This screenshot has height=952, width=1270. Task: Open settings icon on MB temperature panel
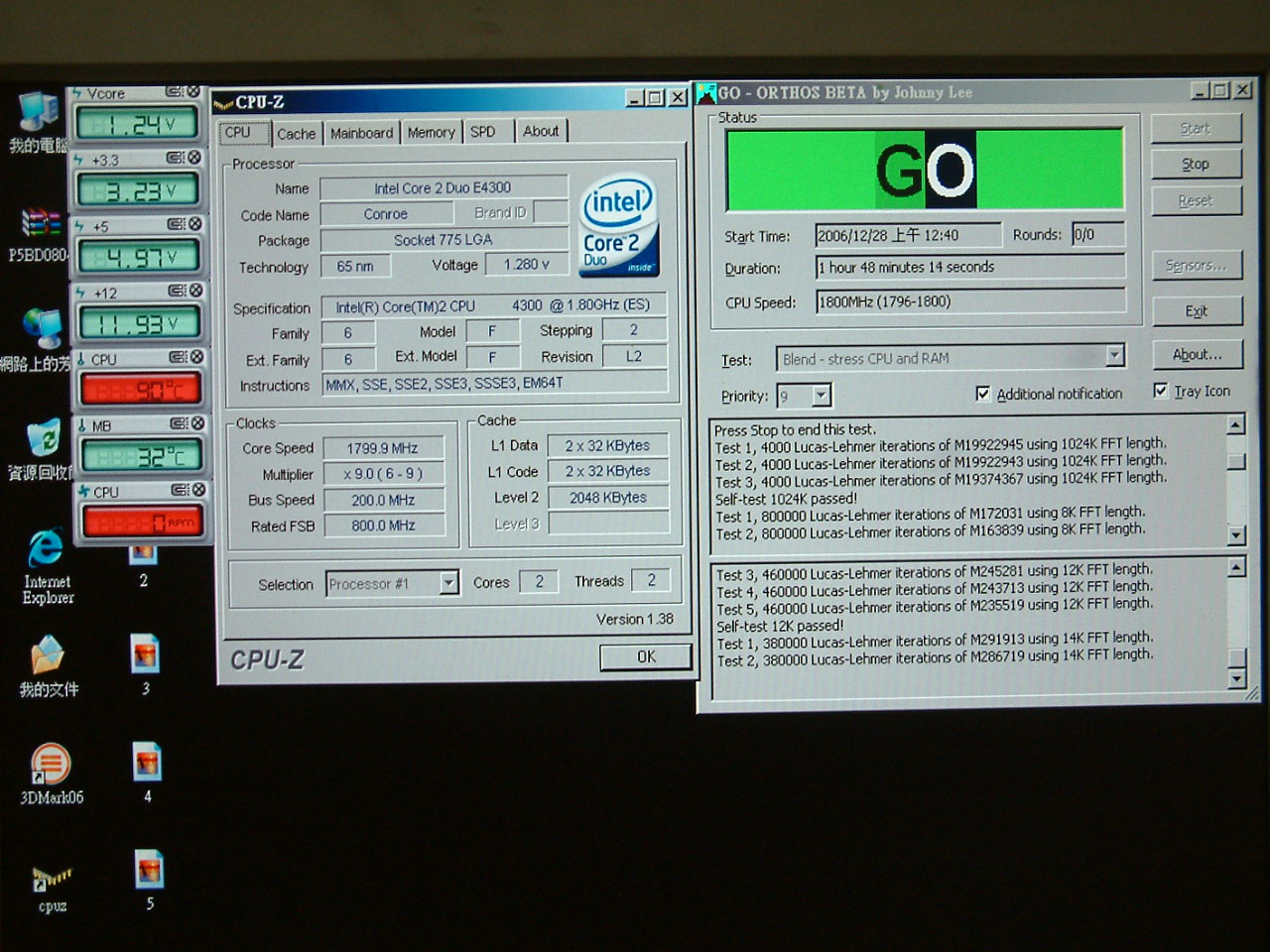pyautogui.click(x=180, y=423)
